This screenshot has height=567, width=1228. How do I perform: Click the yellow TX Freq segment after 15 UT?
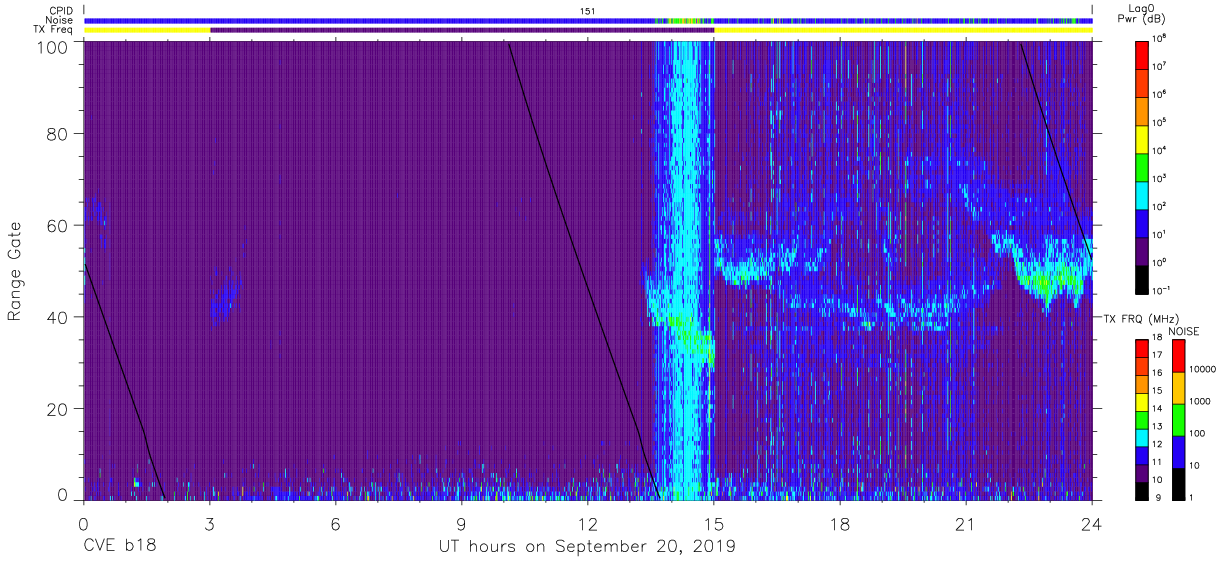[x=903, y=30]
